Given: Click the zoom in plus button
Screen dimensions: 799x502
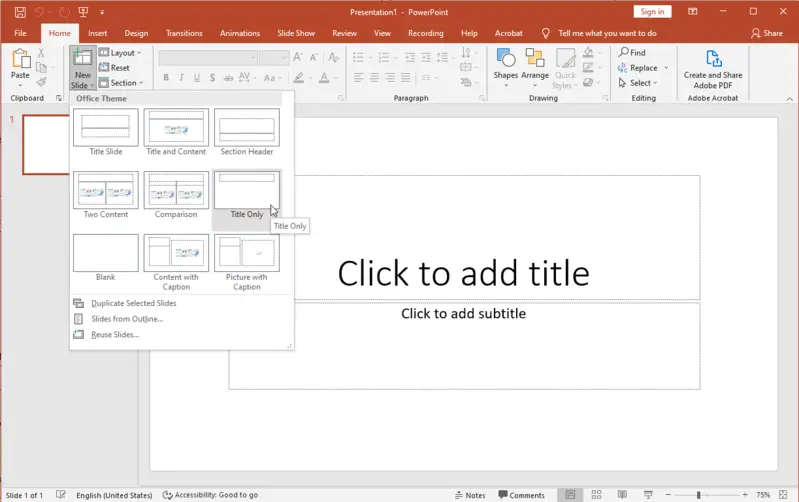Looking at the screenshot, I should point(745,495).
